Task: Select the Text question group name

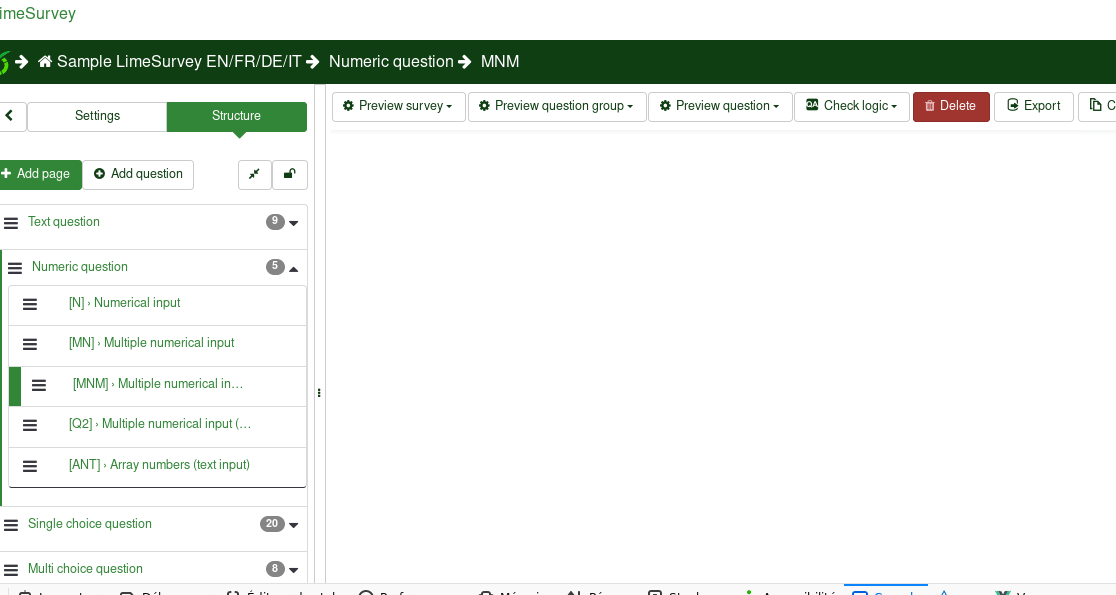Action: click(x=64, y=222)
